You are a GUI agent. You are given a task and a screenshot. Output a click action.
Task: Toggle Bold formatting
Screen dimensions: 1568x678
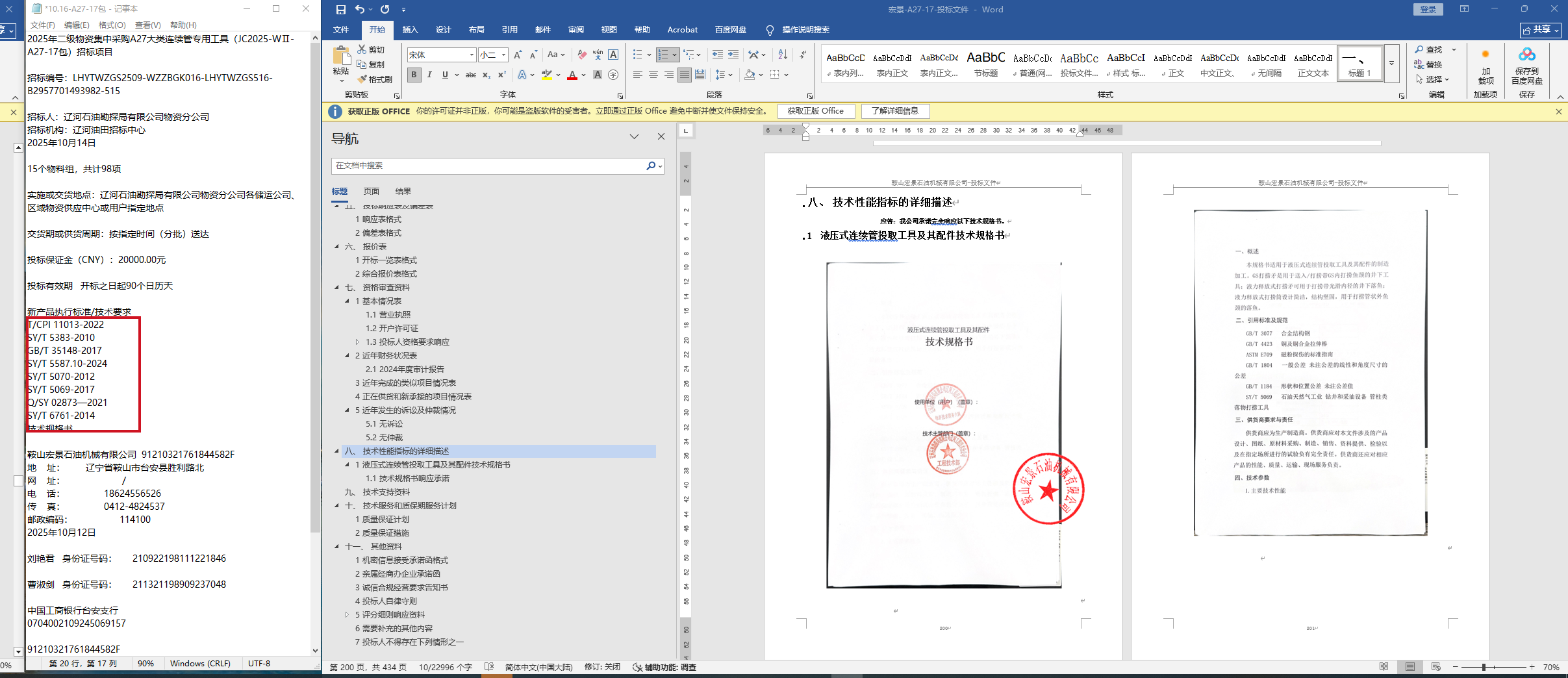click(414, 75)
